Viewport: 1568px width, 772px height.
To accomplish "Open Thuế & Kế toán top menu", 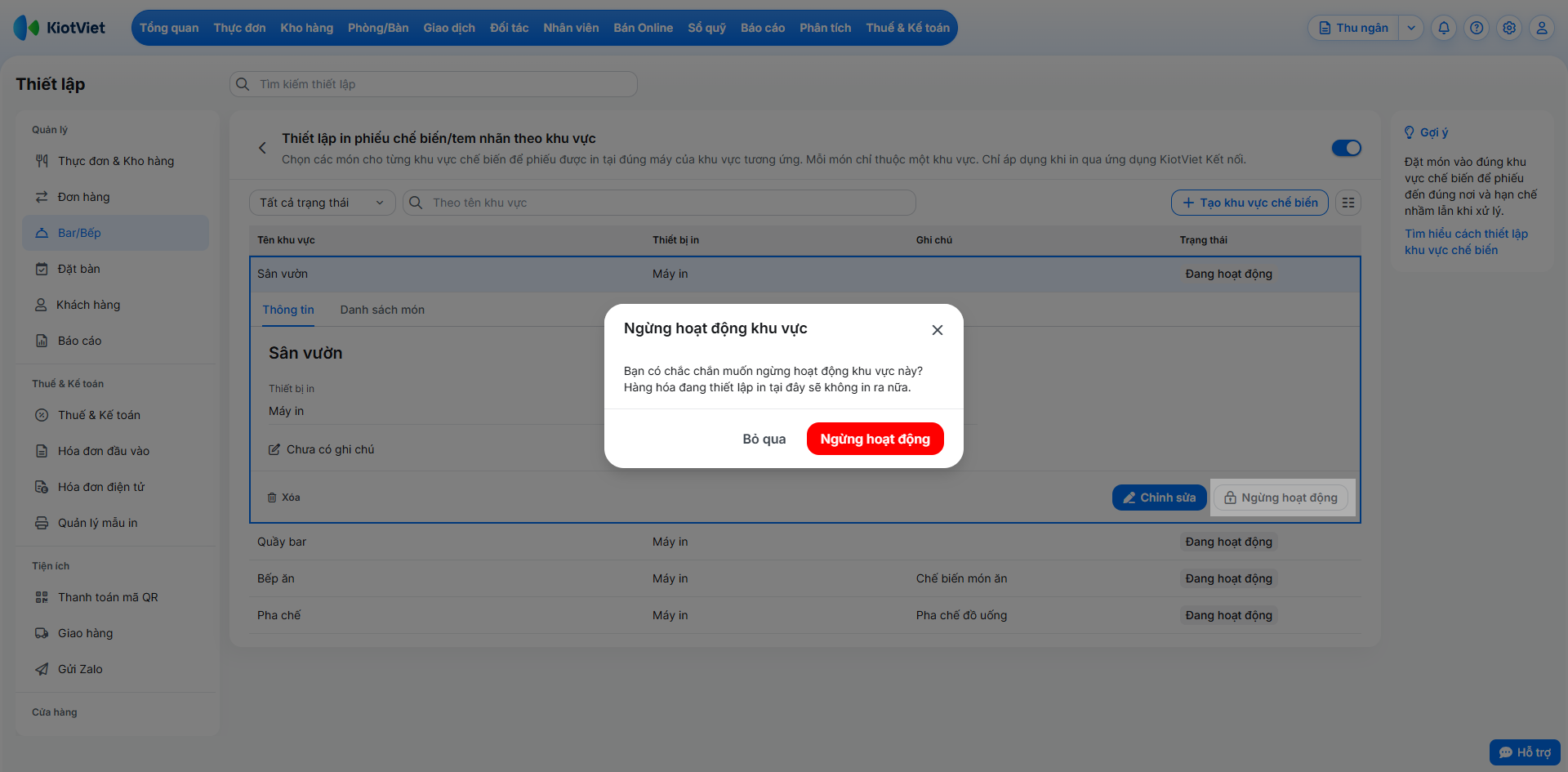I will click(907, 28).
